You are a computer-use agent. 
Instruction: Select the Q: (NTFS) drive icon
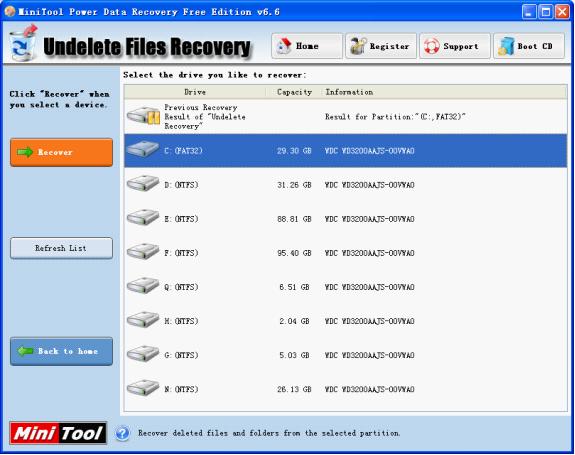tap(143, 286)
